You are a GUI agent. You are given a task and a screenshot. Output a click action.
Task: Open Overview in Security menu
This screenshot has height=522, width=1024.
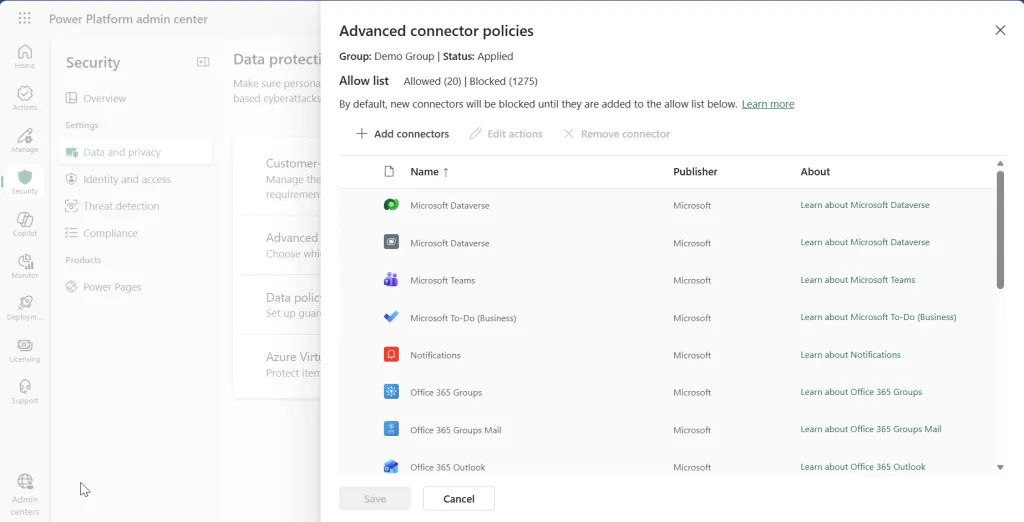(96, 99)
